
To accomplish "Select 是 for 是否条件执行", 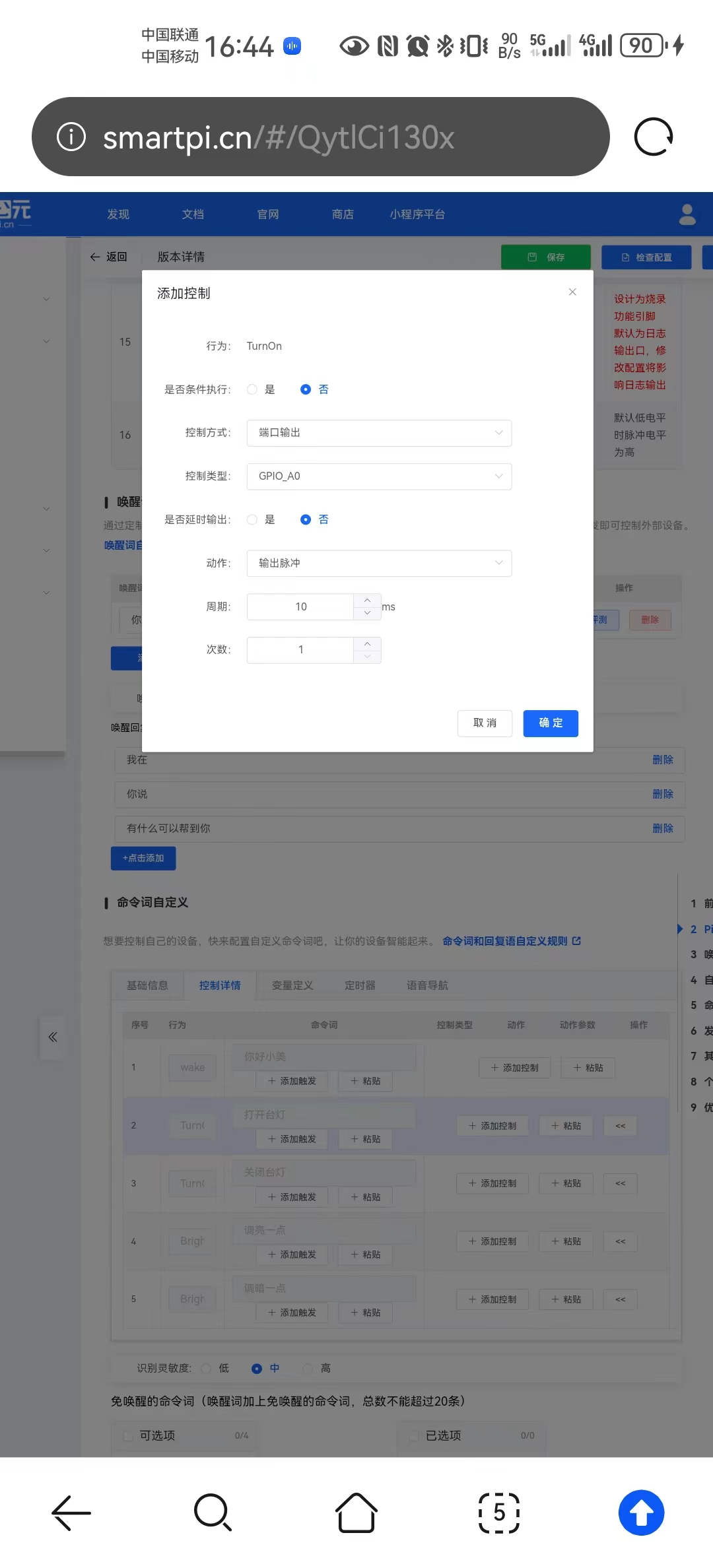I will 252,389.
